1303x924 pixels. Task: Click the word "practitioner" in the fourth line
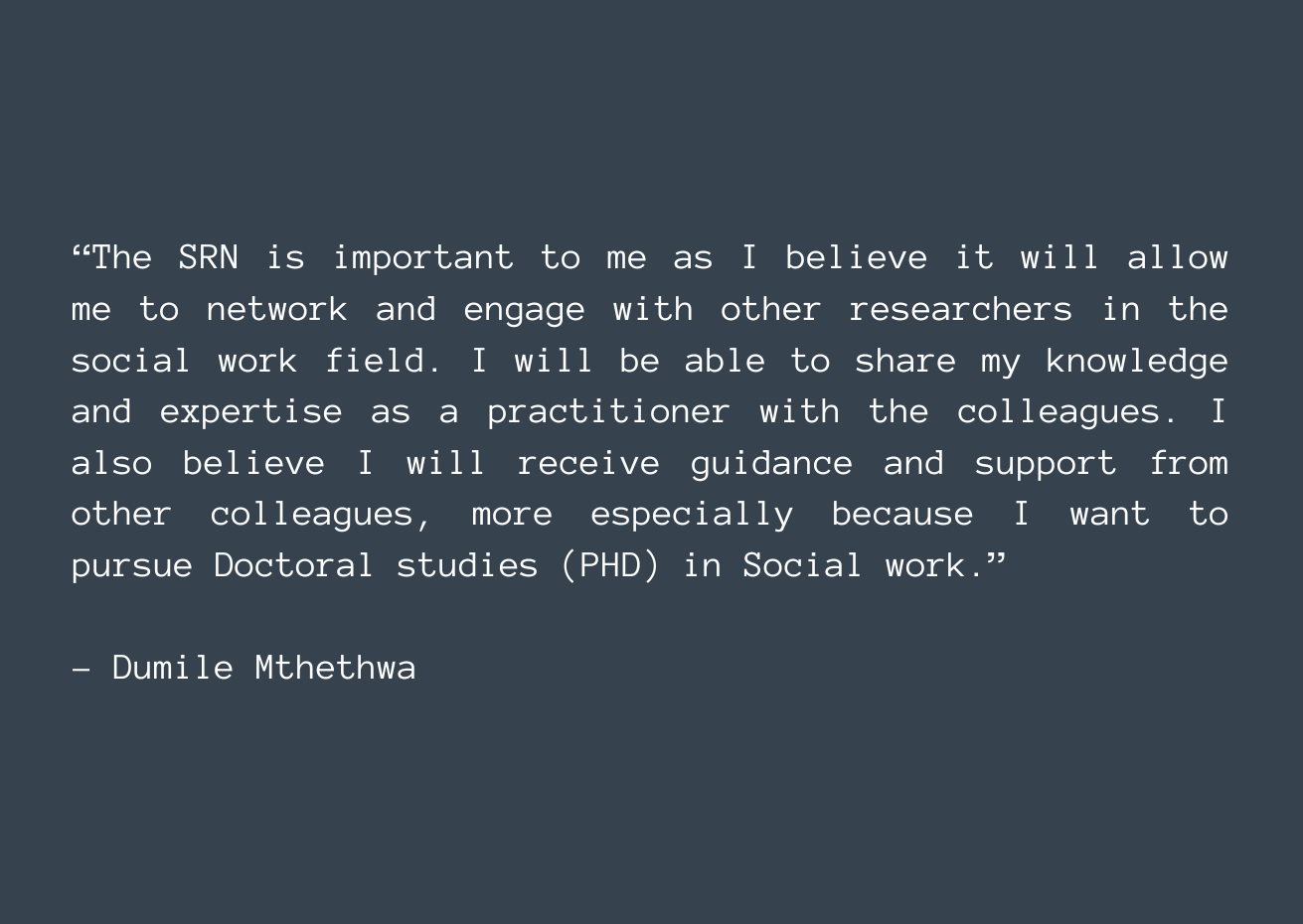608,412
